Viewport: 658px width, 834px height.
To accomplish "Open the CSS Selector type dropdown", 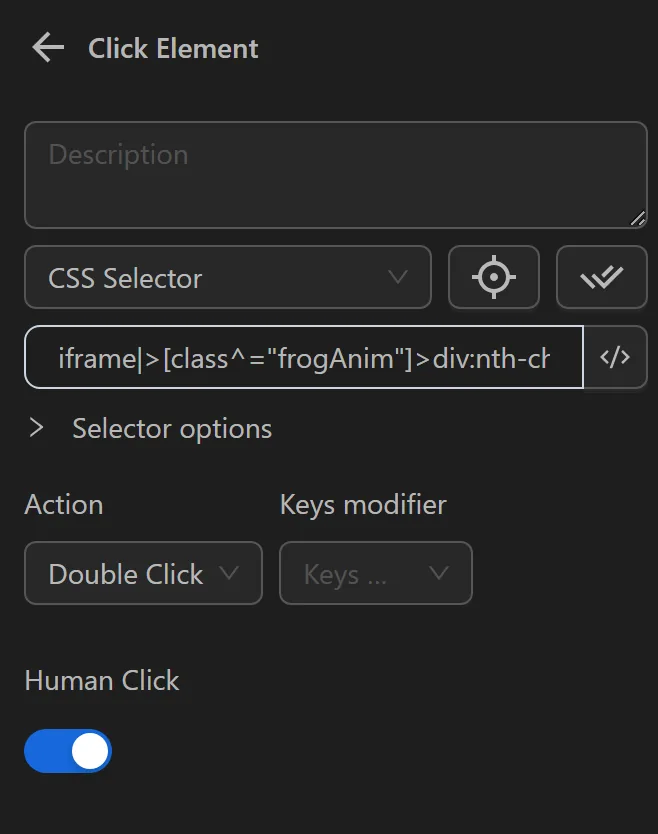I will 227,278.
